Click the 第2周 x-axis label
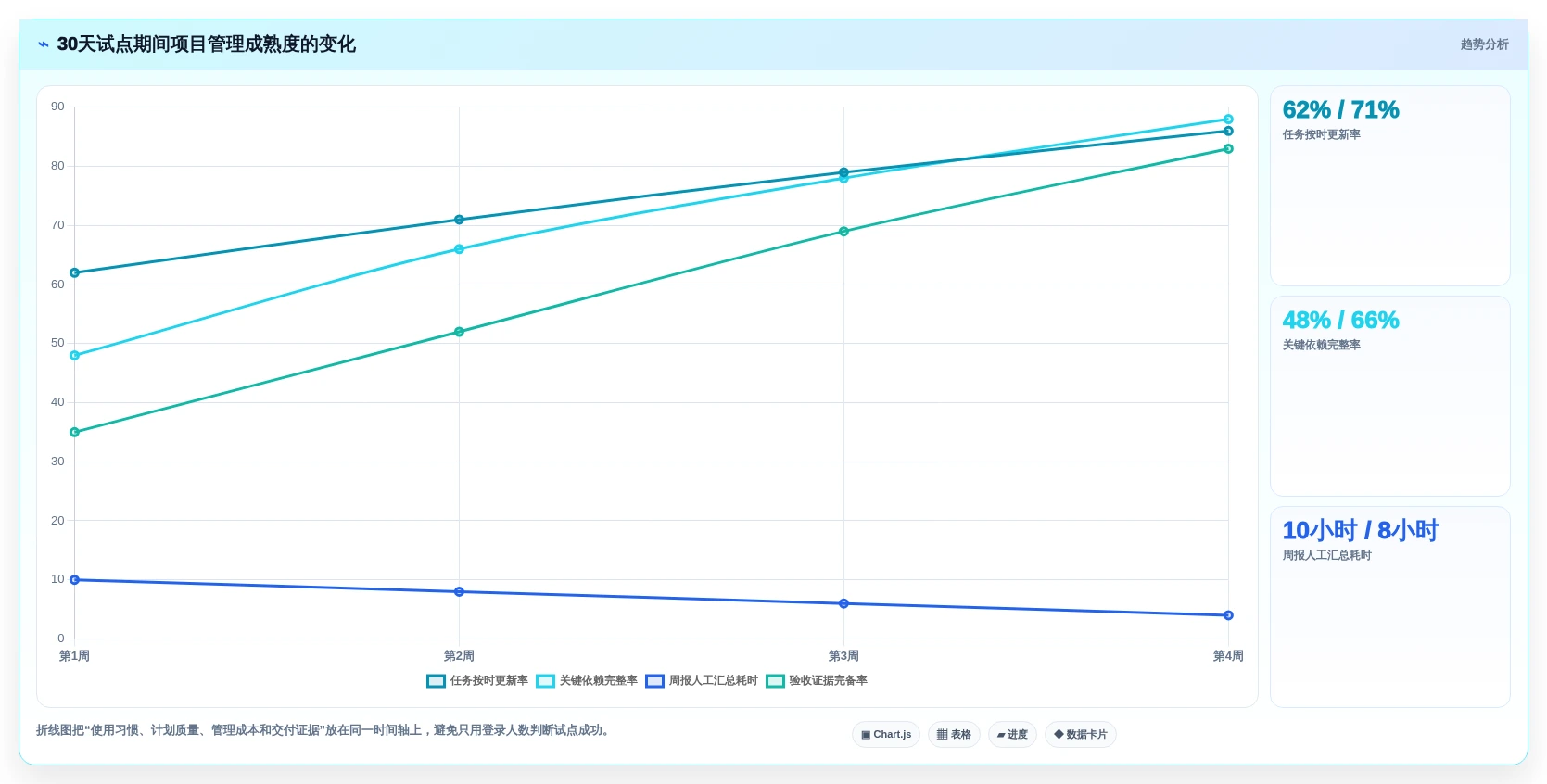This screenshot has width=1547, height=784. pyautogui.click(x=459, y=656)
